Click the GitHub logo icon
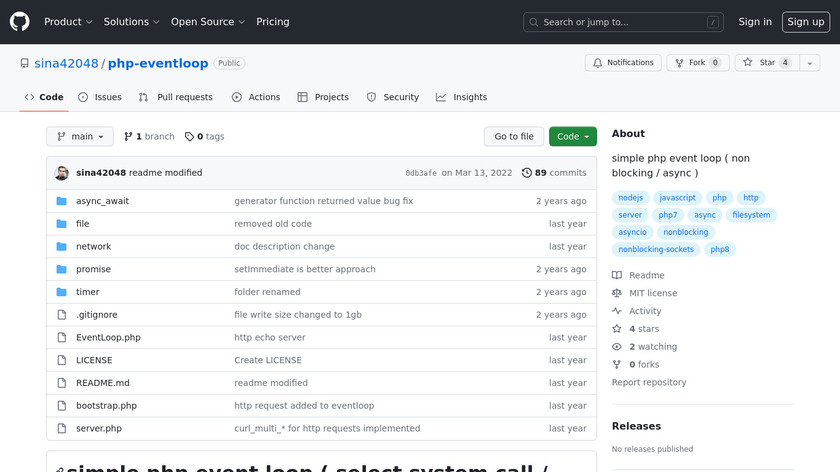Viewport: 840px width, 472px height. 20,22
